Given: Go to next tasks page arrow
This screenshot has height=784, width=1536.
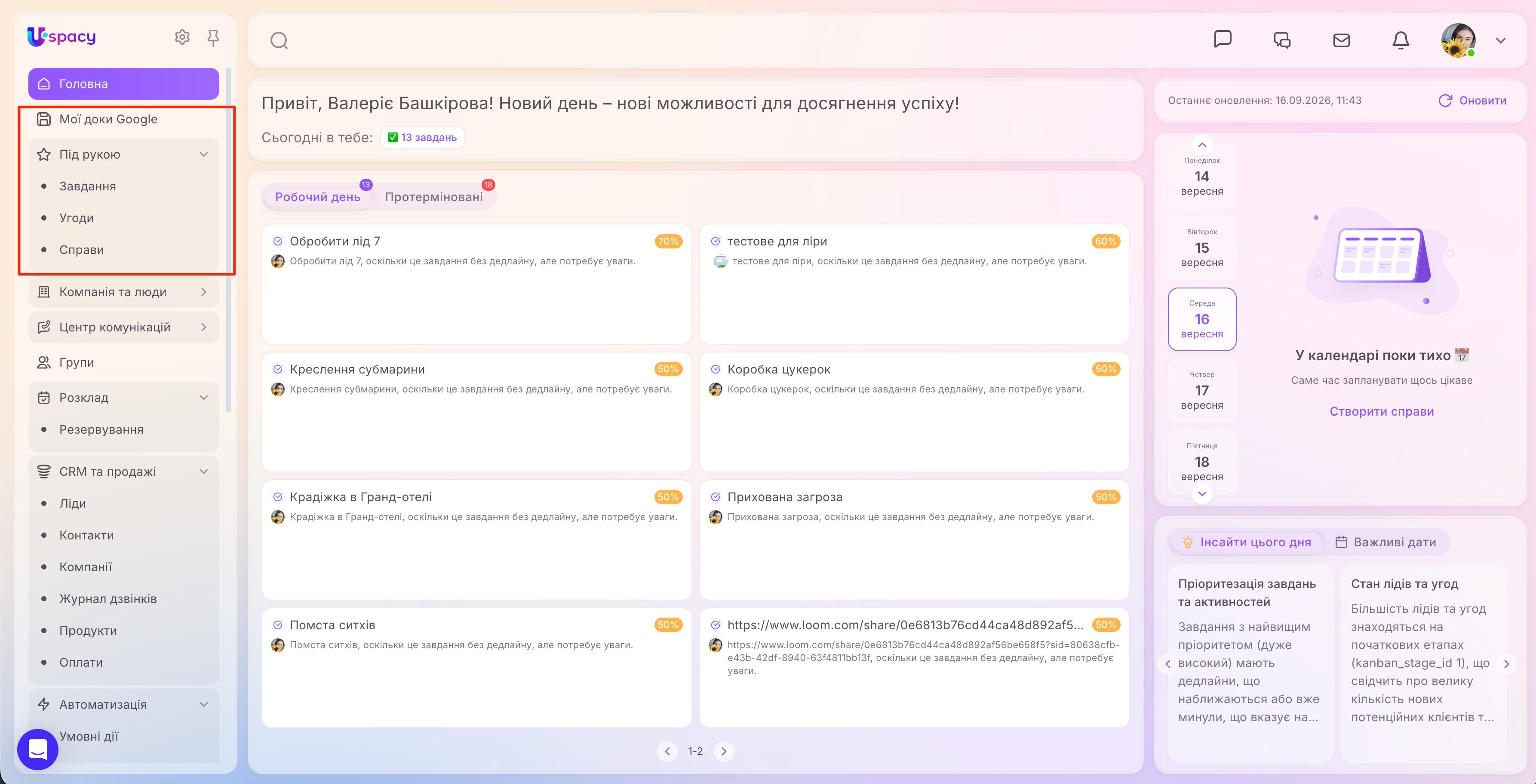Looking at the screenshot, I should coord(724,751).
